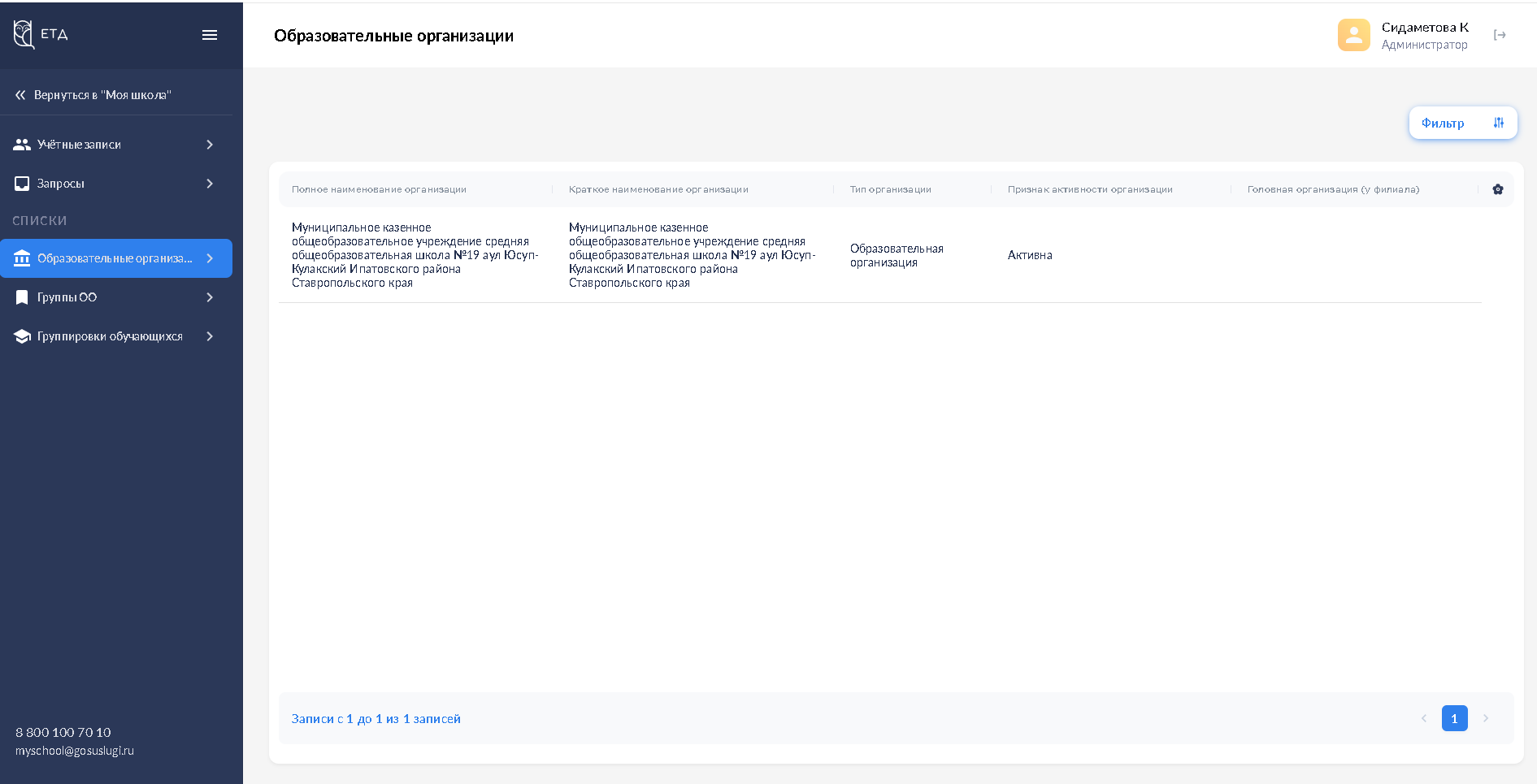The image size is (1537, 784).
Task: Click the Запросы inbox icon
Action: 22,184
